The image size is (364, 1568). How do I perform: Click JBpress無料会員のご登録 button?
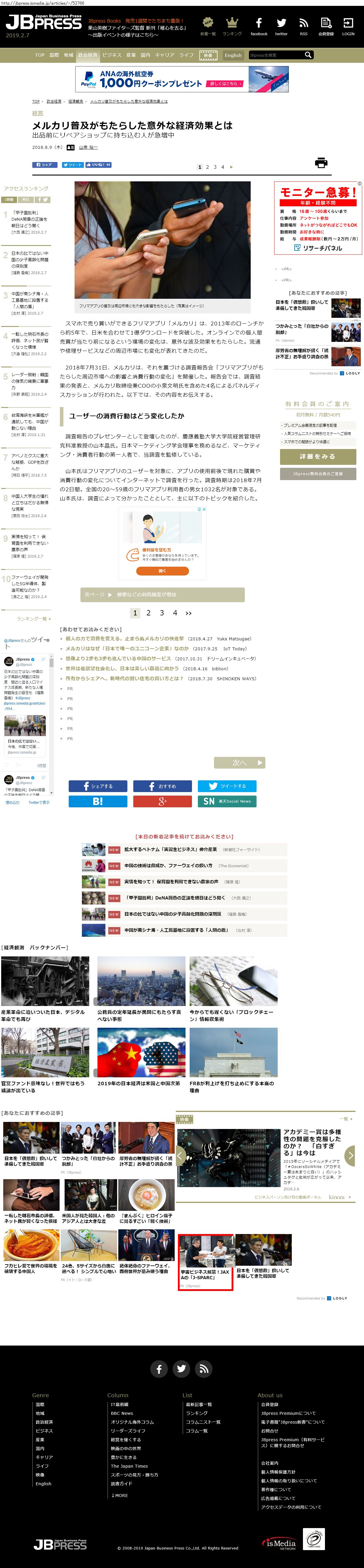coord(318,474)
